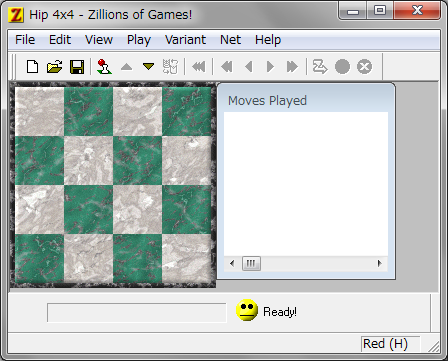Click the Ready! status text
Viewport: 448px width, 361px height.
280,312
